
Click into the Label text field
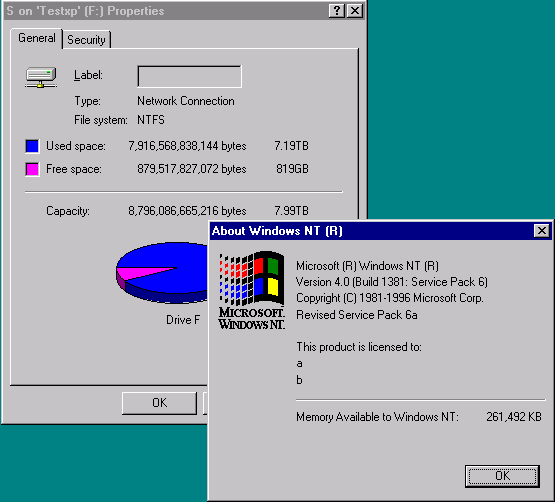(x=190, y=76)
